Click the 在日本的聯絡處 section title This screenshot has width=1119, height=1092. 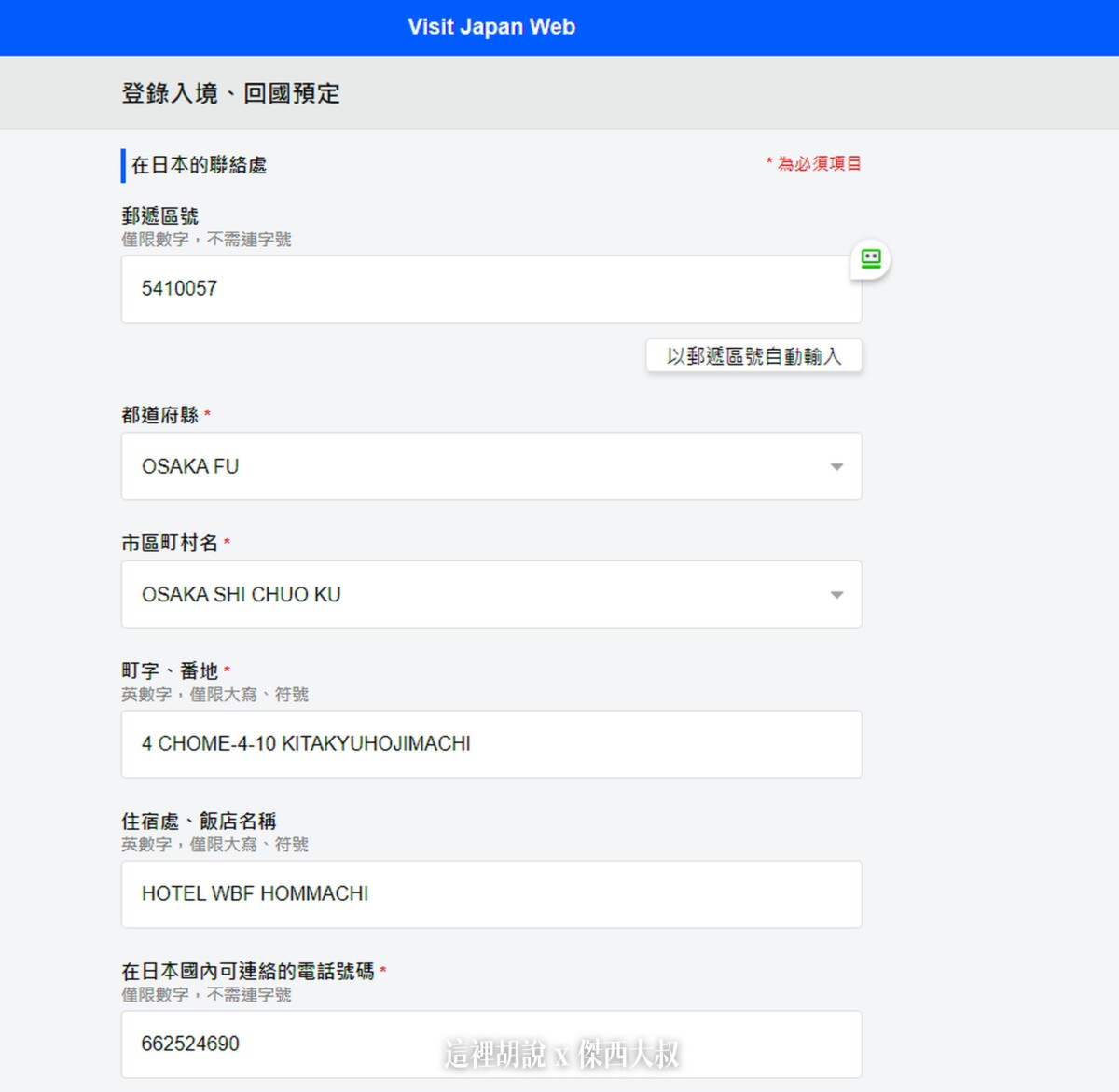click(x=199, y=165)
